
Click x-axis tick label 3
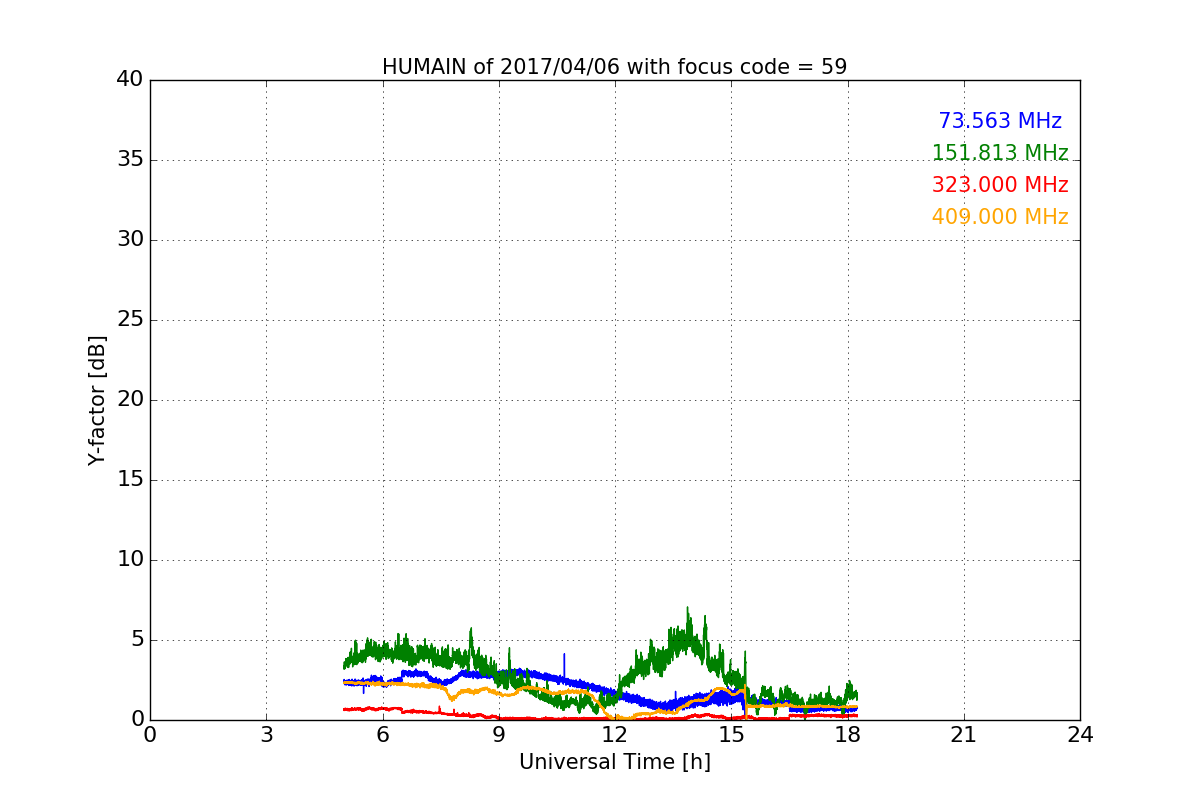pyautogui.click(x=266, y=735)
